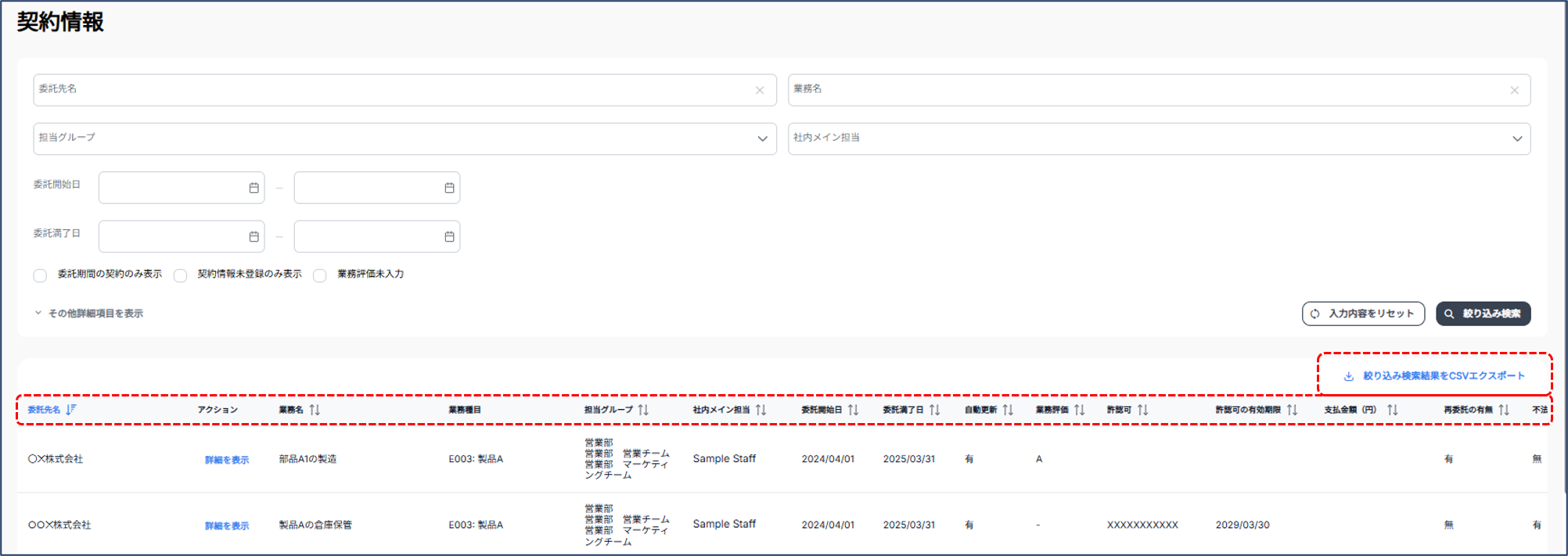Clear the 委託先名 field with X icon

pos(759,91)
